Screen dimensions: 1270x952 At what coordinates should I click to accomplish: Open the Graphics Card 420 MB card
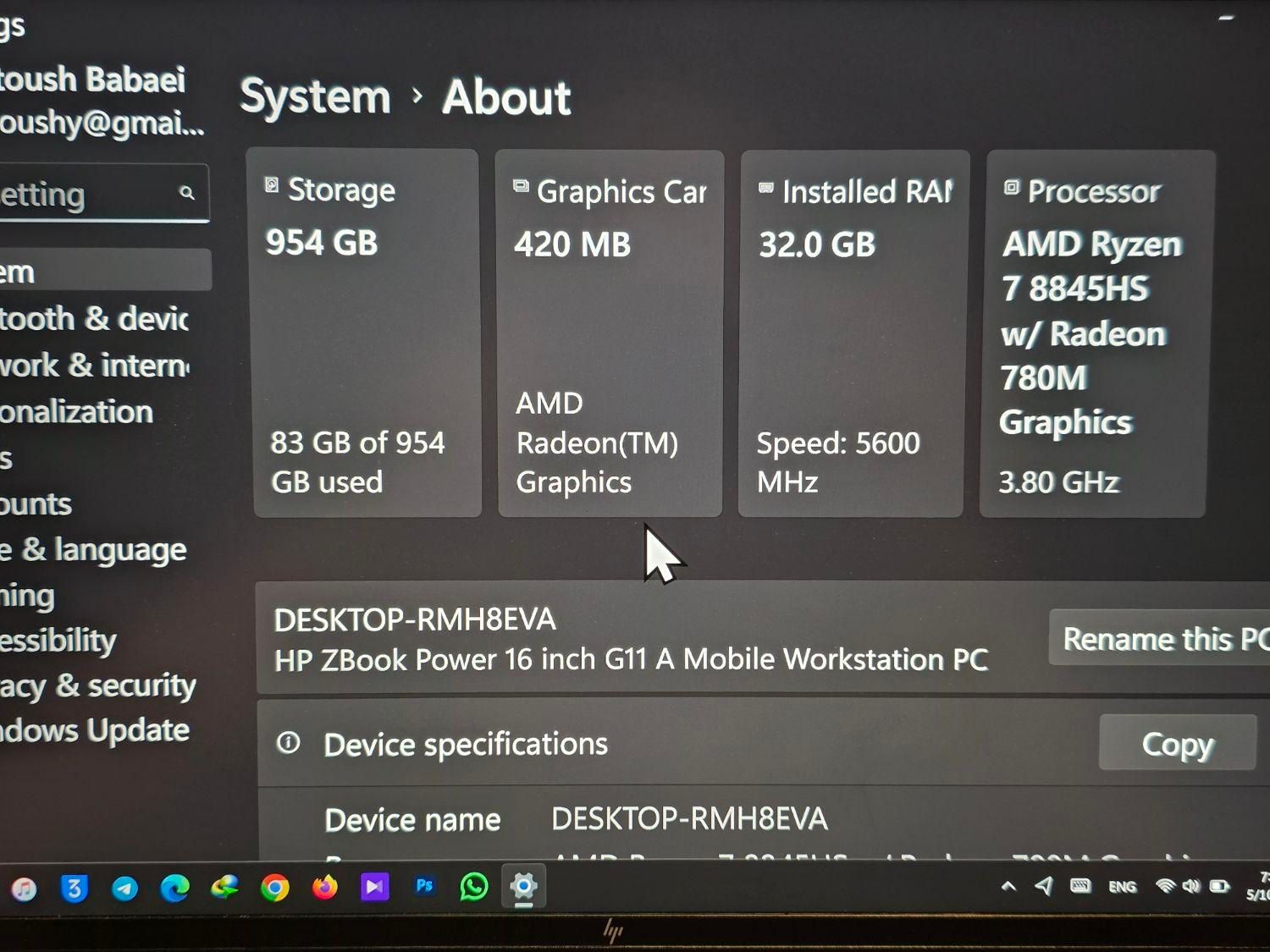610,333
